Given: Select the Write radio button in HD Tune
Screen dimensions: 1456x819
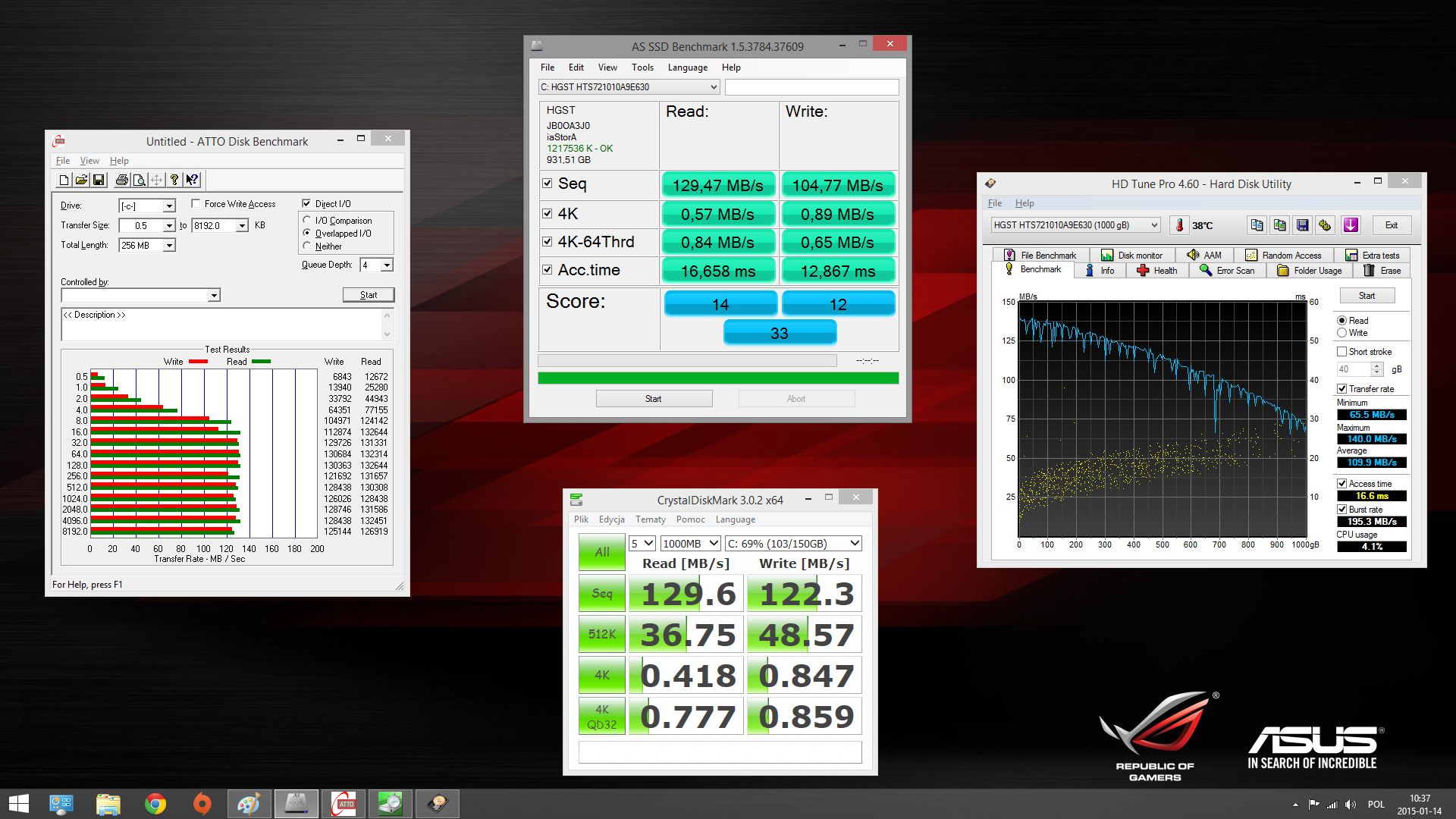Looking at the screenshot, I should pos(1342,332).
